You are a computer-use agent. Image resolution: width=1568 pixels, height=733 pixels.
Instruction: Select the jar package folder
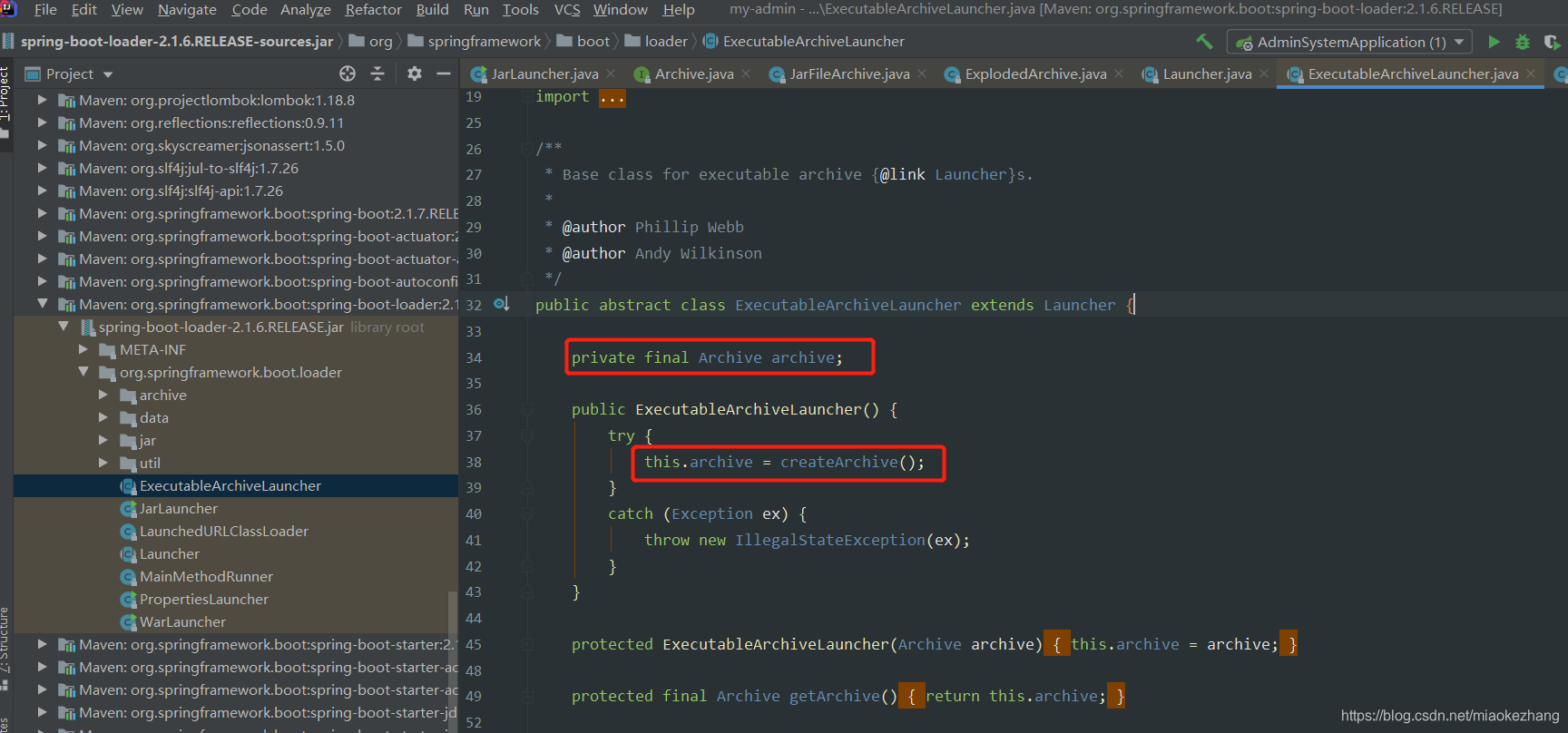pos(147,441)
